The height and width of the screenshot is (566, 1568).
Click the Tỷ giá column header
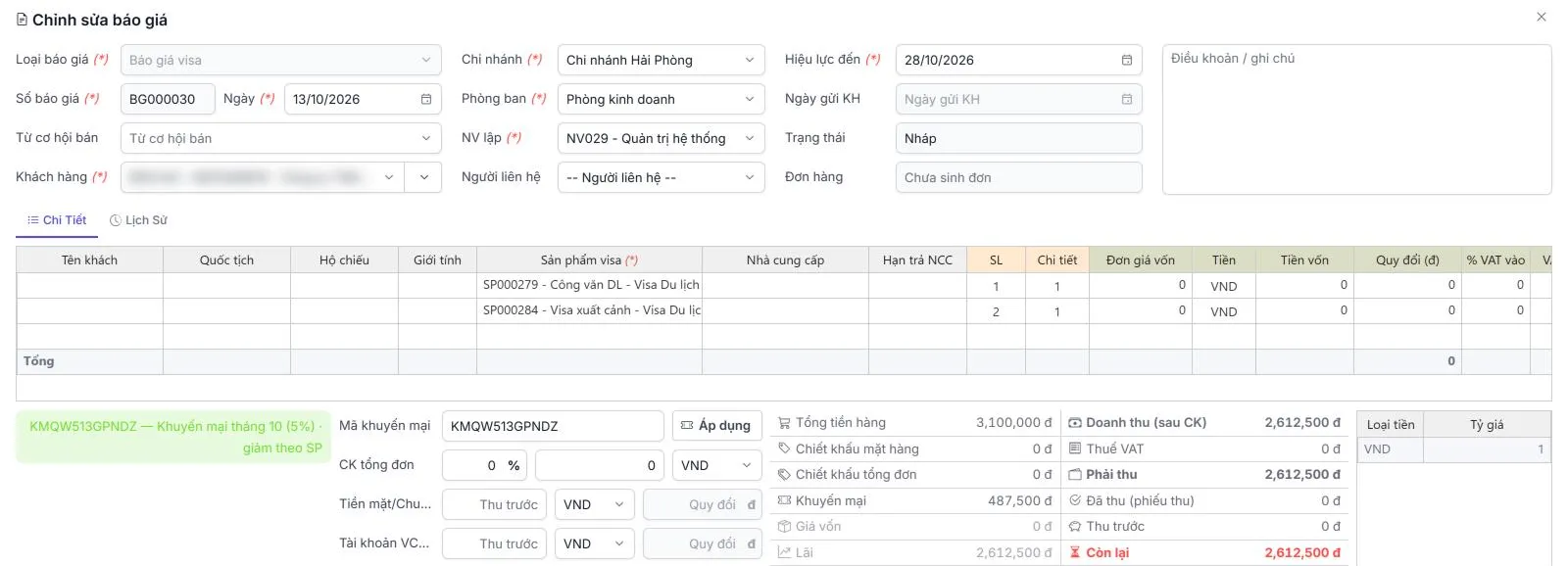click(x=1487, y=424)
